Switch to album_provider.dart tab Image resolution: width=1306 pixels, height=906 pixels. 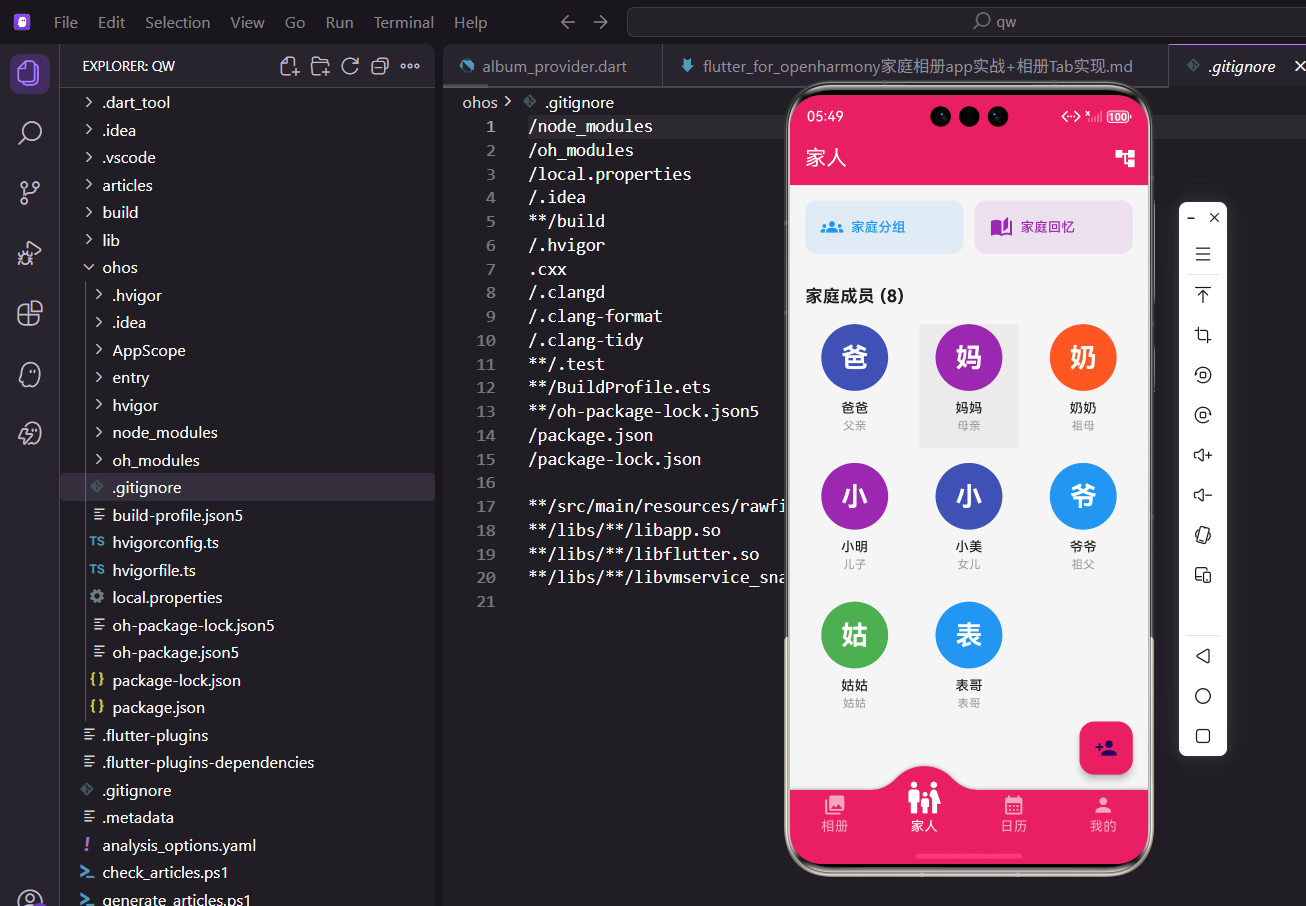(x=553, y=66)
